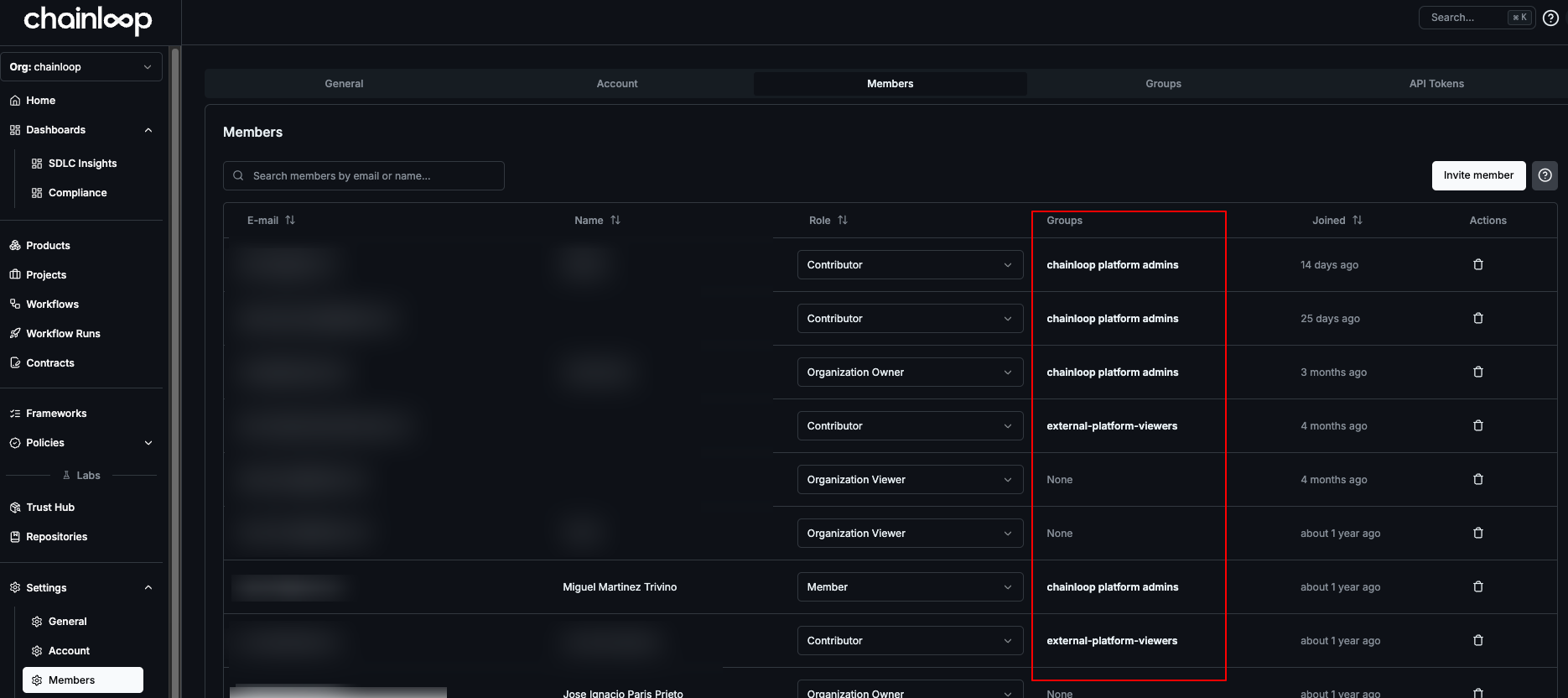Click the help icon next to Invite member

[1545, 175]
